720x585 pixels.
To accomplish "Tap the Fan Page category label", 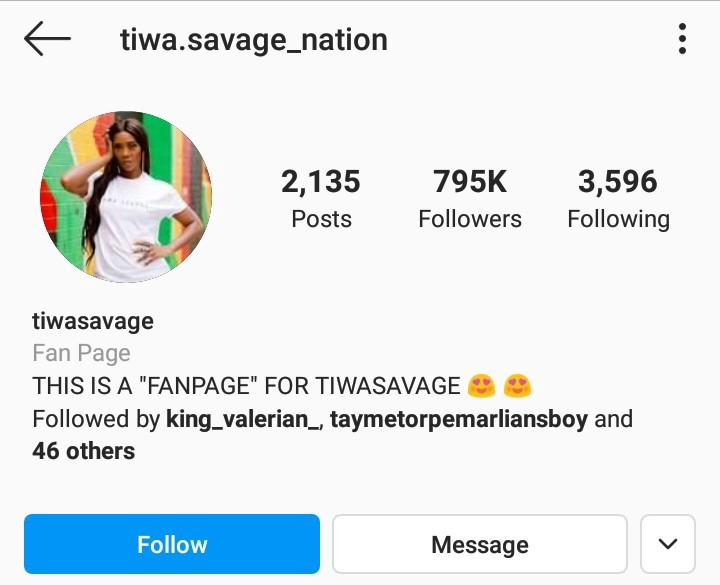I will tap(81, 354).
